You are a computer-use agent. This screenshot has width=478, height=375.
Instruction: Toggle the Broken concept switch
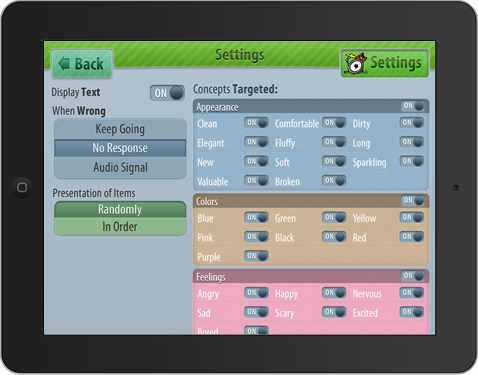click(334, 181)
